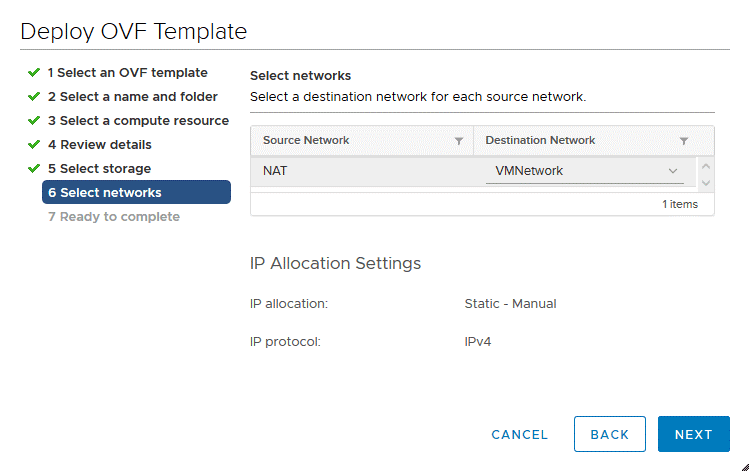752x473 pixels.
Task: Click green checkmark beside Select storage step
Action: point(34,169)
